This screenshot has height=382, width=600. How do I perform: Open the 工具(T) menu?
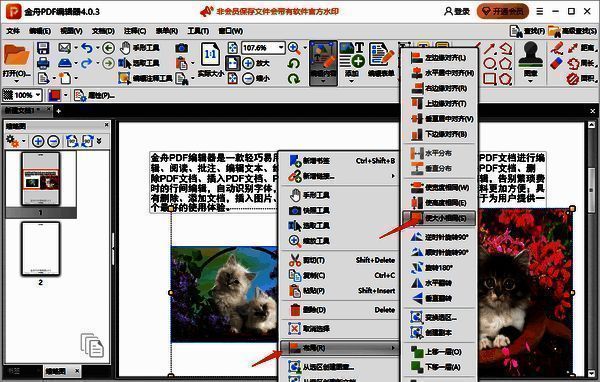point(198,31)
